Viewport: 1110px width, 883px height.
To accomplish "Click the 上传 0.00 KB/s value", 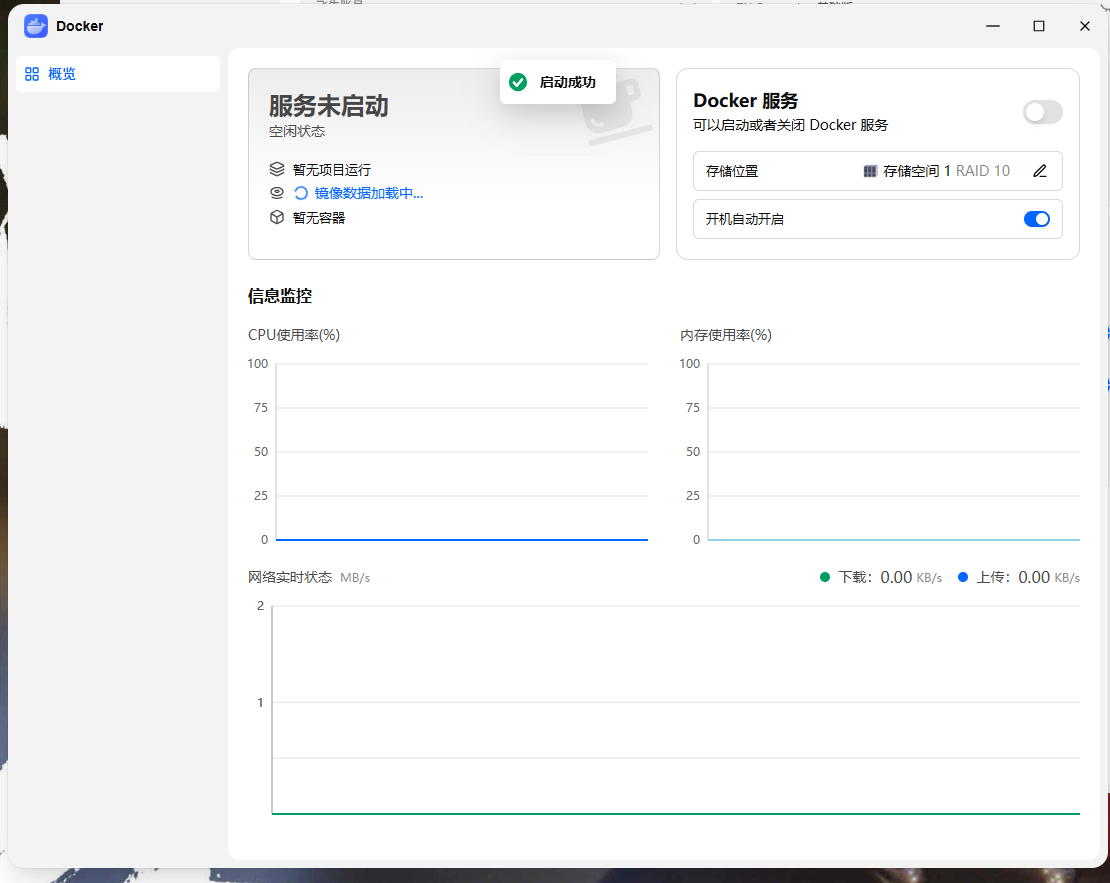I will (x=1048, y=578).
